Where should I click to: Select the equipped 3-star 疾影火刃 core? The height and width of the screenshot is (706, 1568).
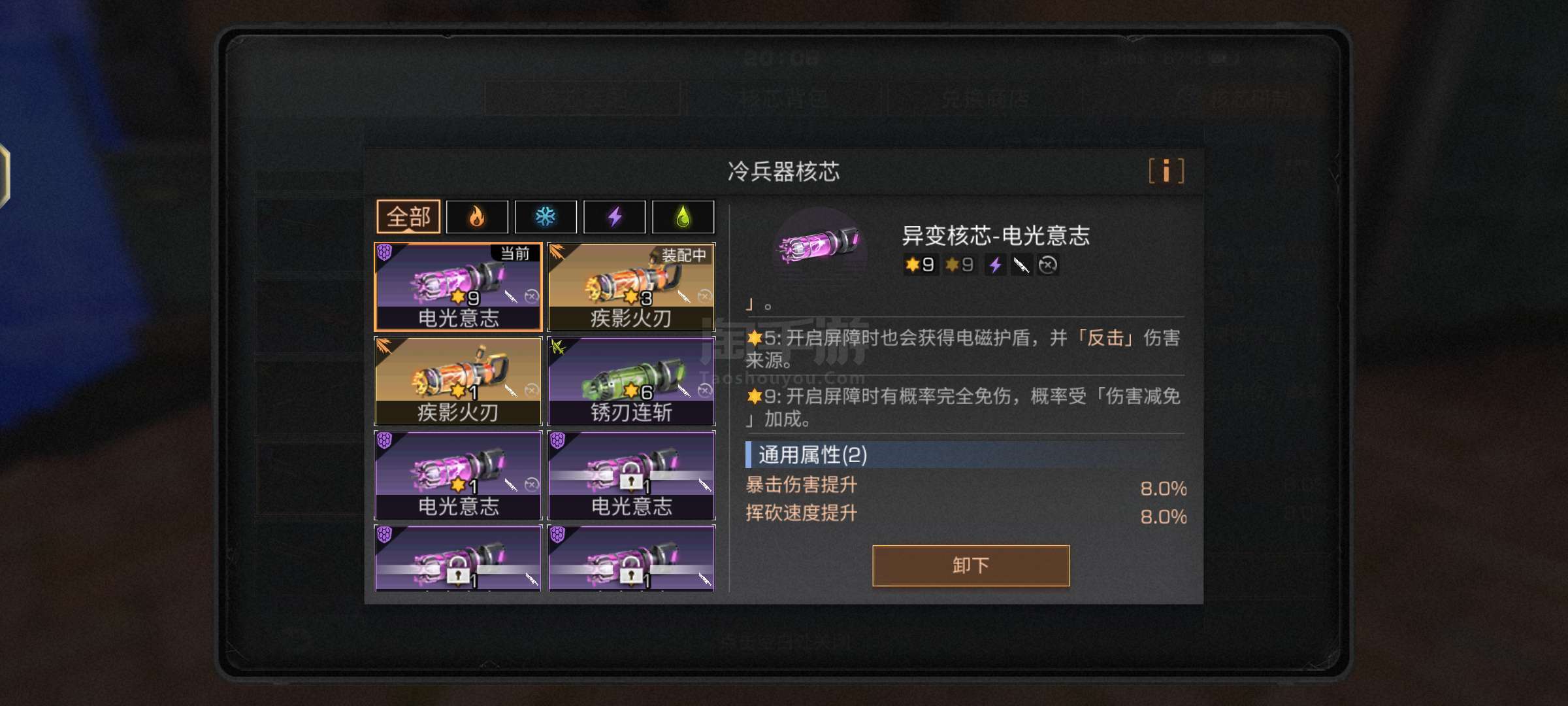[632, 287]
